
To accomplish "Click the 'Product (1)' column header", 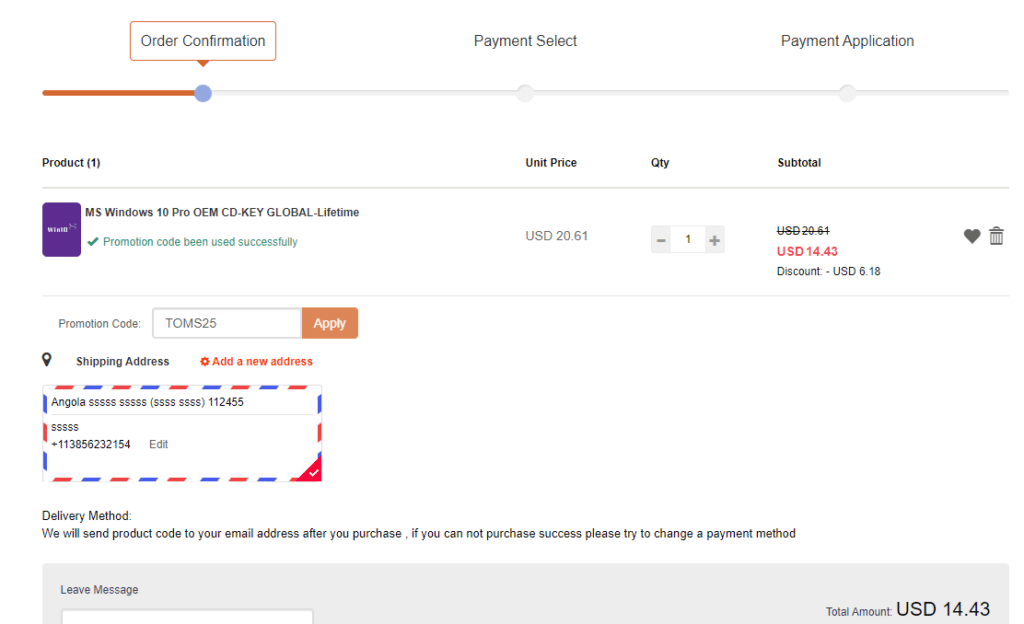I will tap(71, 163).
